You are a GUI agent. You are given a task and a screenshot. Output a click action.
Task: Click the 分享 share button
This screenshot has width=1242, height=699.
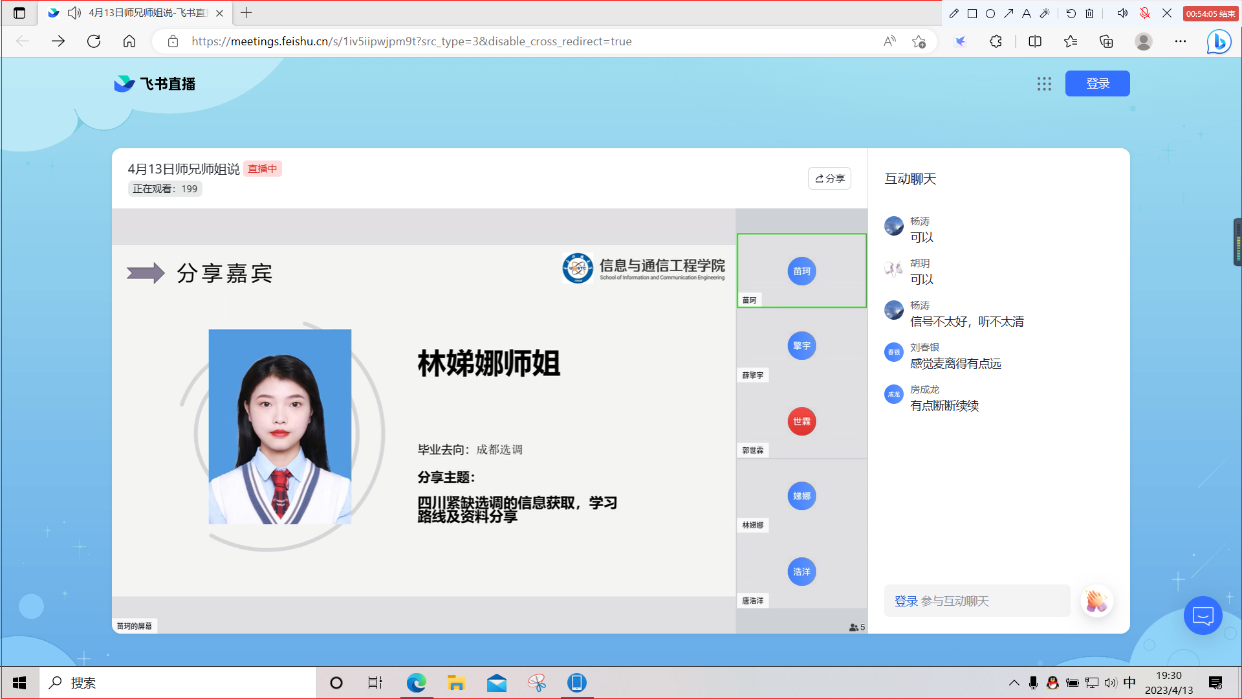(829, 178)
